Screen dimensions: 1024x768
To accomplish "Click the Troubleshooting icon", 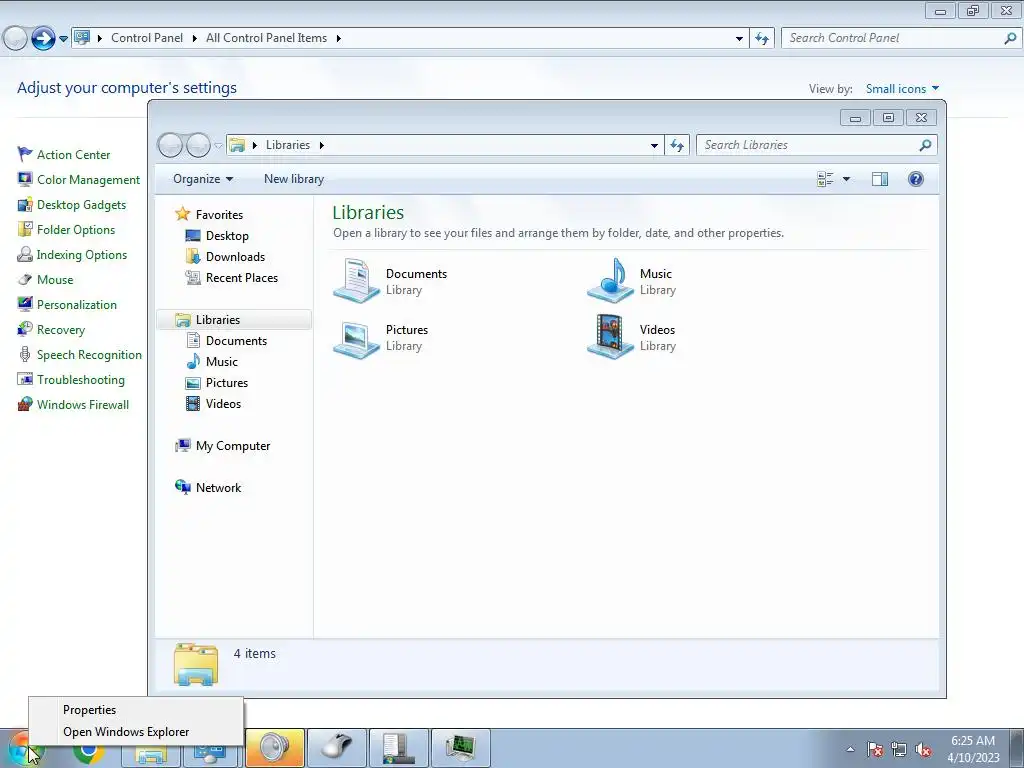I will coord(25,379).
